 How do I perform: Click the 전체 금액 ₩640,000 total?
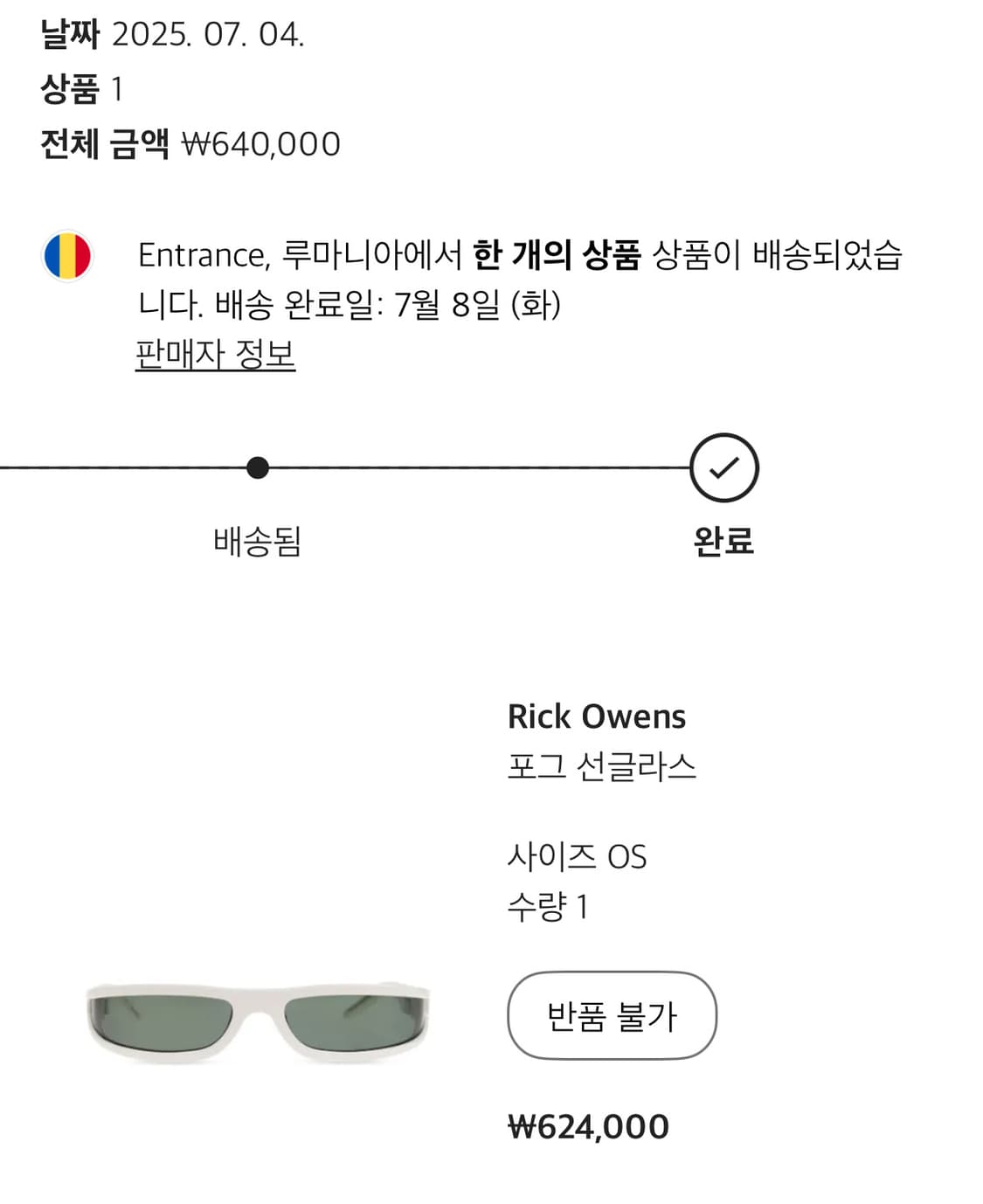tap(260, 144)
